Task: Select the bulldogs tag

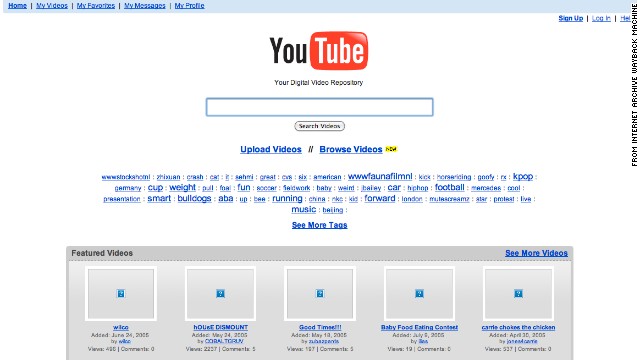Action: [194, 198]
